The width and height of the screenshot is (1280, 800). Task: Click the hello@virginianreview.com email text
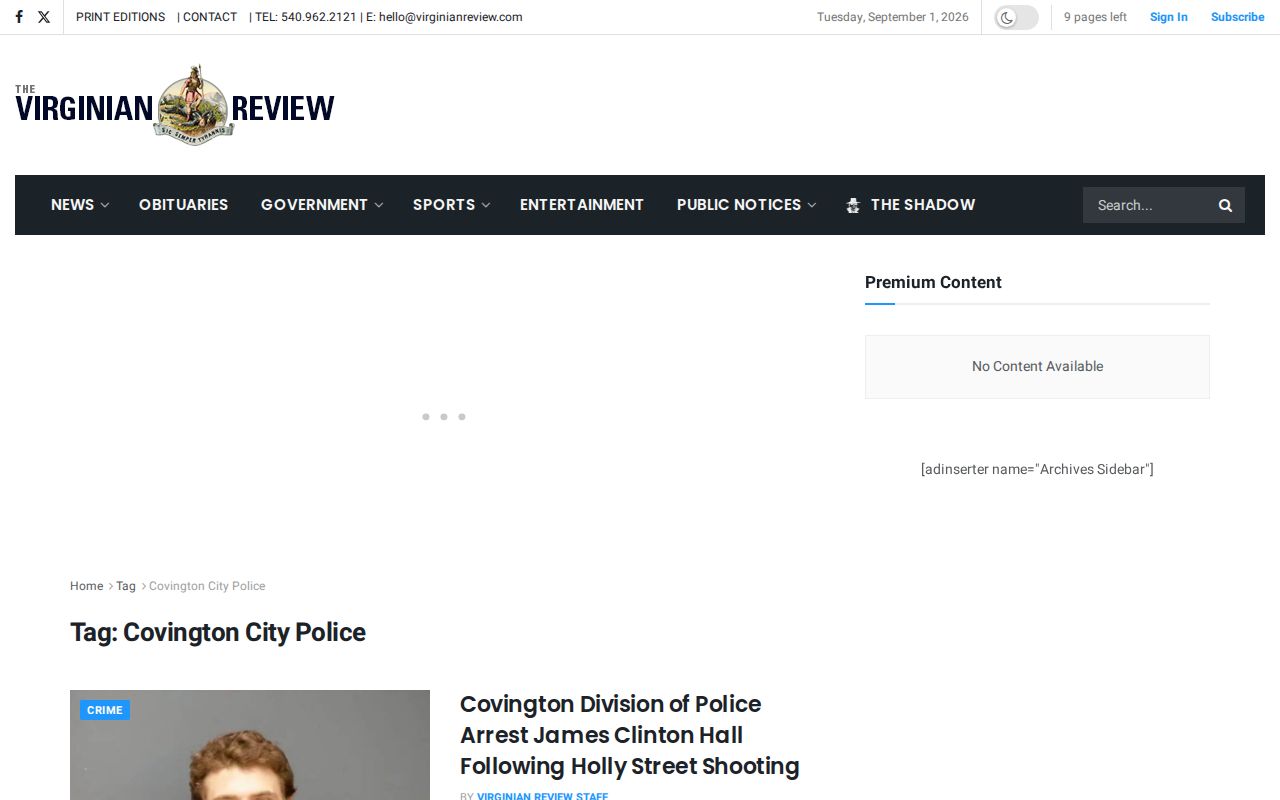(451, 17)
